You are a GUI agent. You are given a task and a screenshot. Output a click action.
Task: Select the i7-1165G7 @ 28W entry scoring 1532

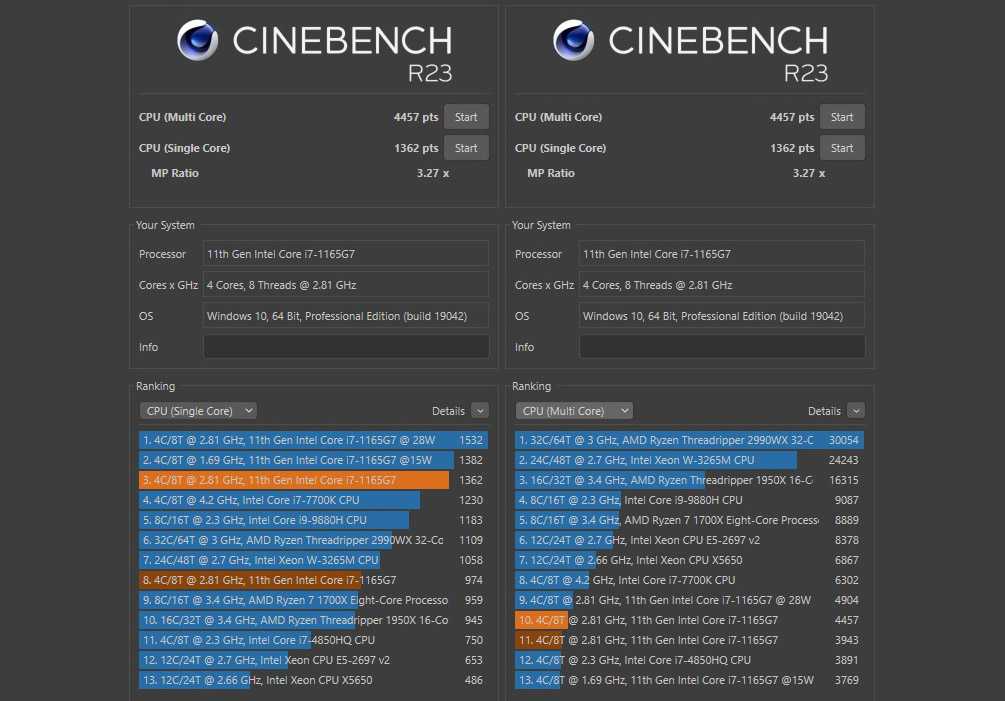click(312, 440)
